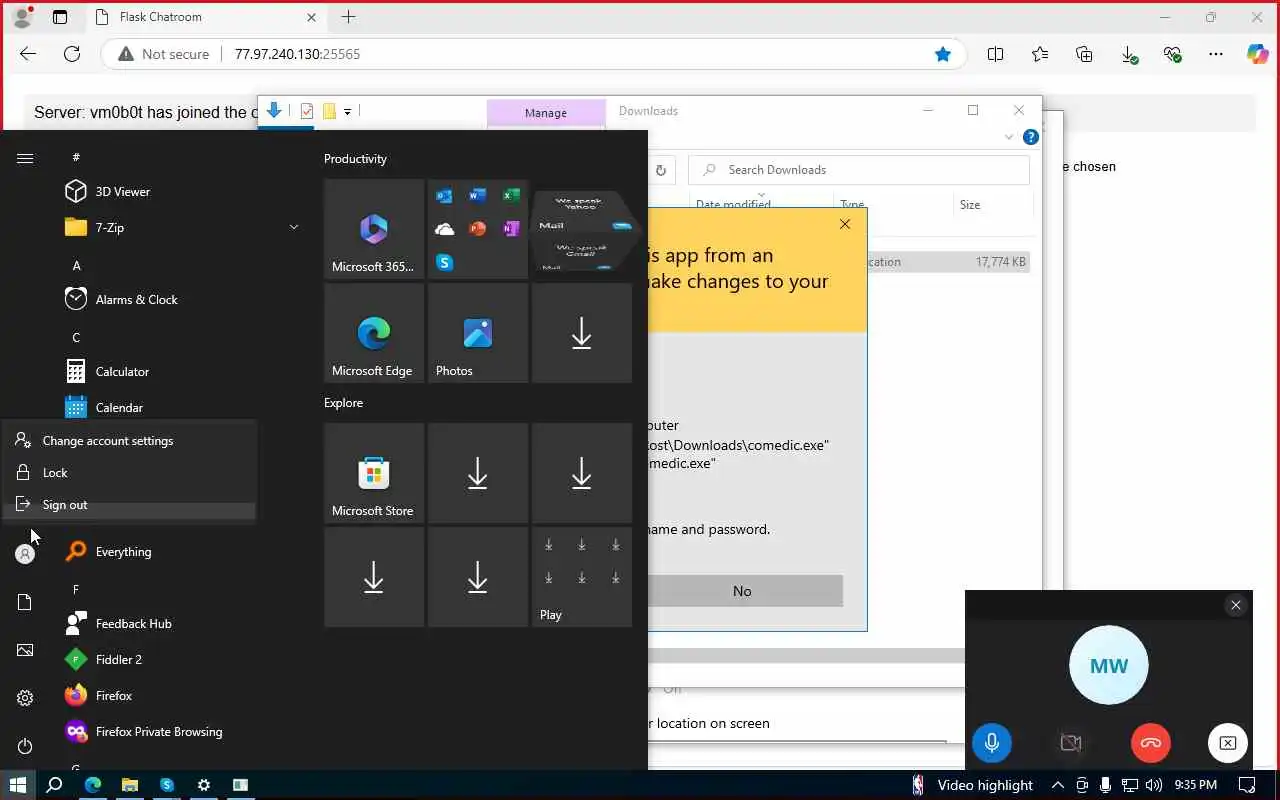Open Pictures from the Start sidebar
The height and width of the screenshot is (800, 1280).
coord(25,650)
